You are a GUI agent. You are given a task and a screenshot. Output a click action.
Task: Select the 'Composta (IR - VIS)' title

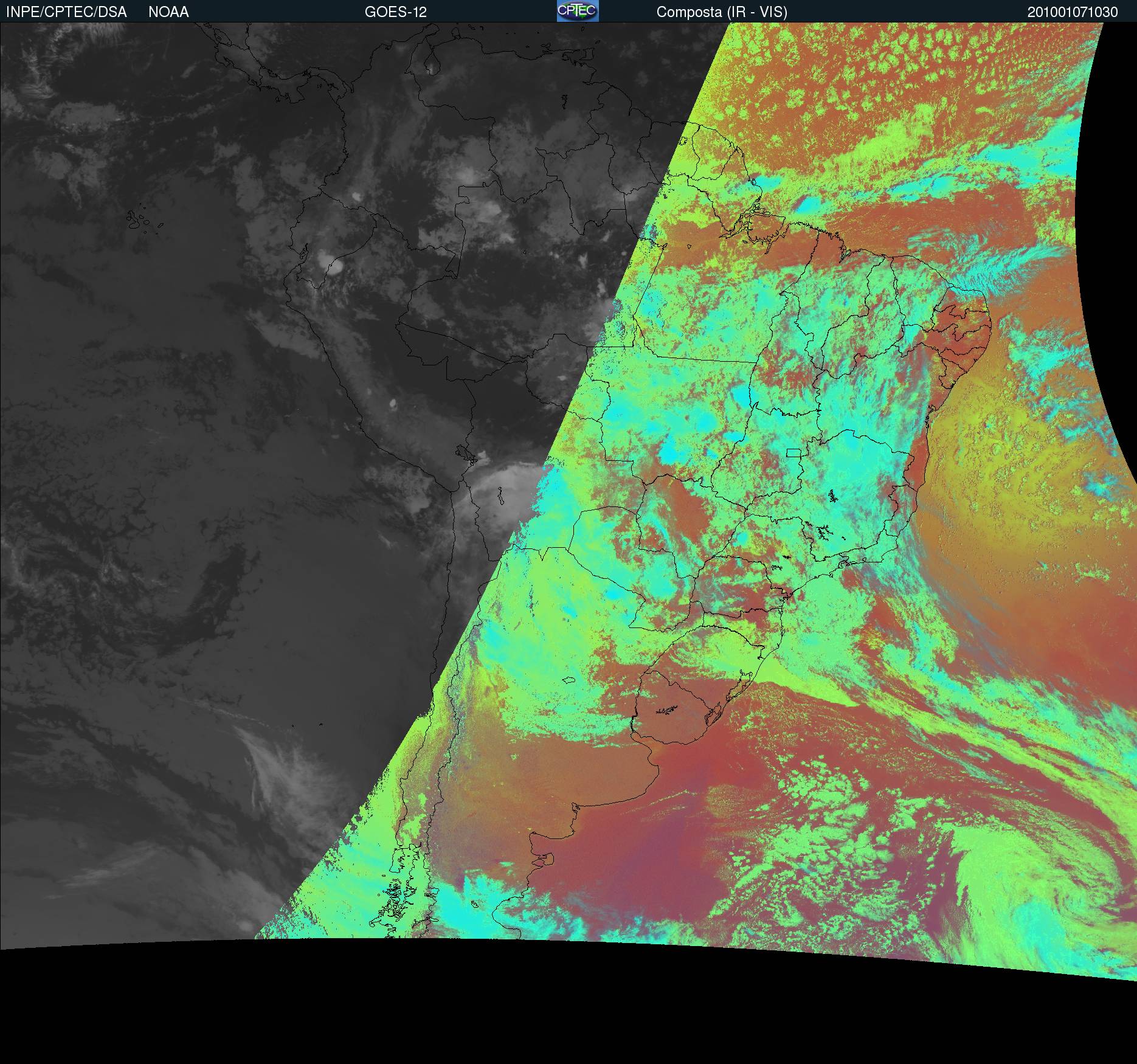(x=722, y=12)
